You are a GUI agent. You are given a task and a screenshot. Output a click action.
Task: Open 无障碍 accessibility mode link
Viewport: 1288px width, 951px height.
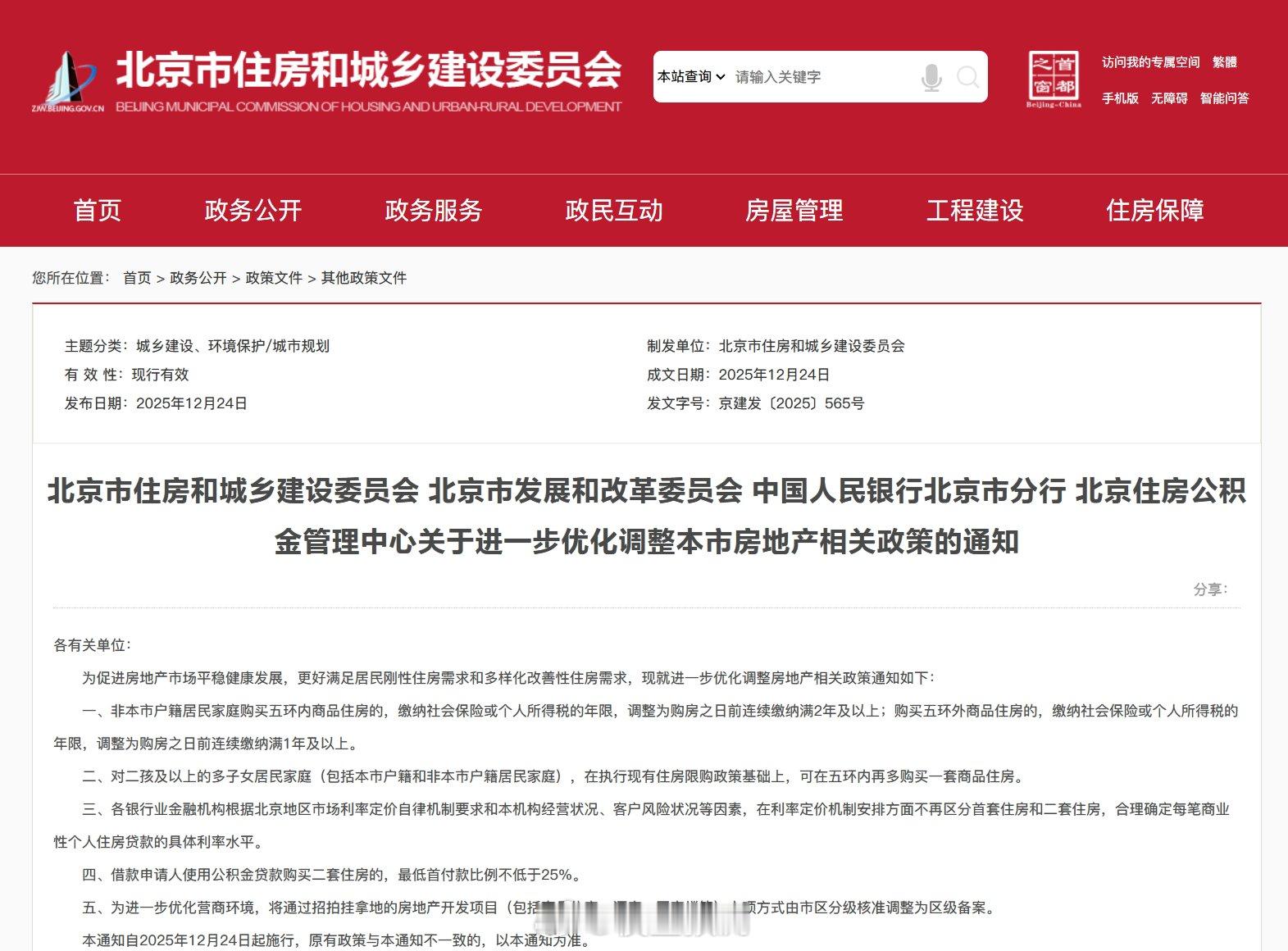(1169, 98)
